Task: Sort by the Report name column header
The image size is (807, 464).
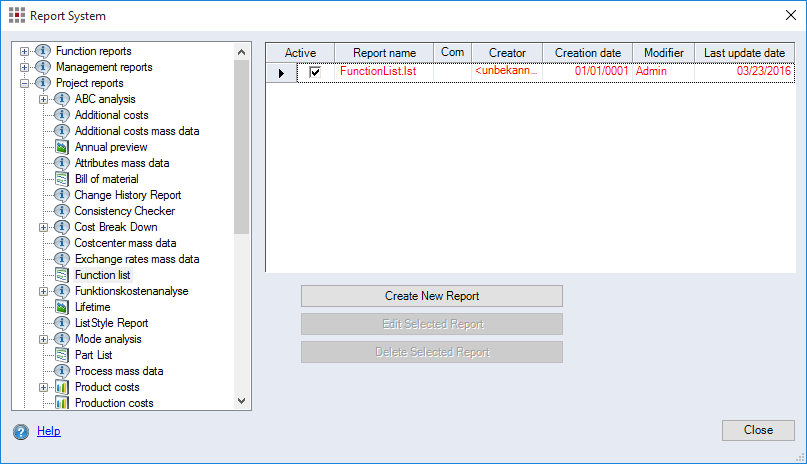Action: pyautogui.click(x=384, y=52)
